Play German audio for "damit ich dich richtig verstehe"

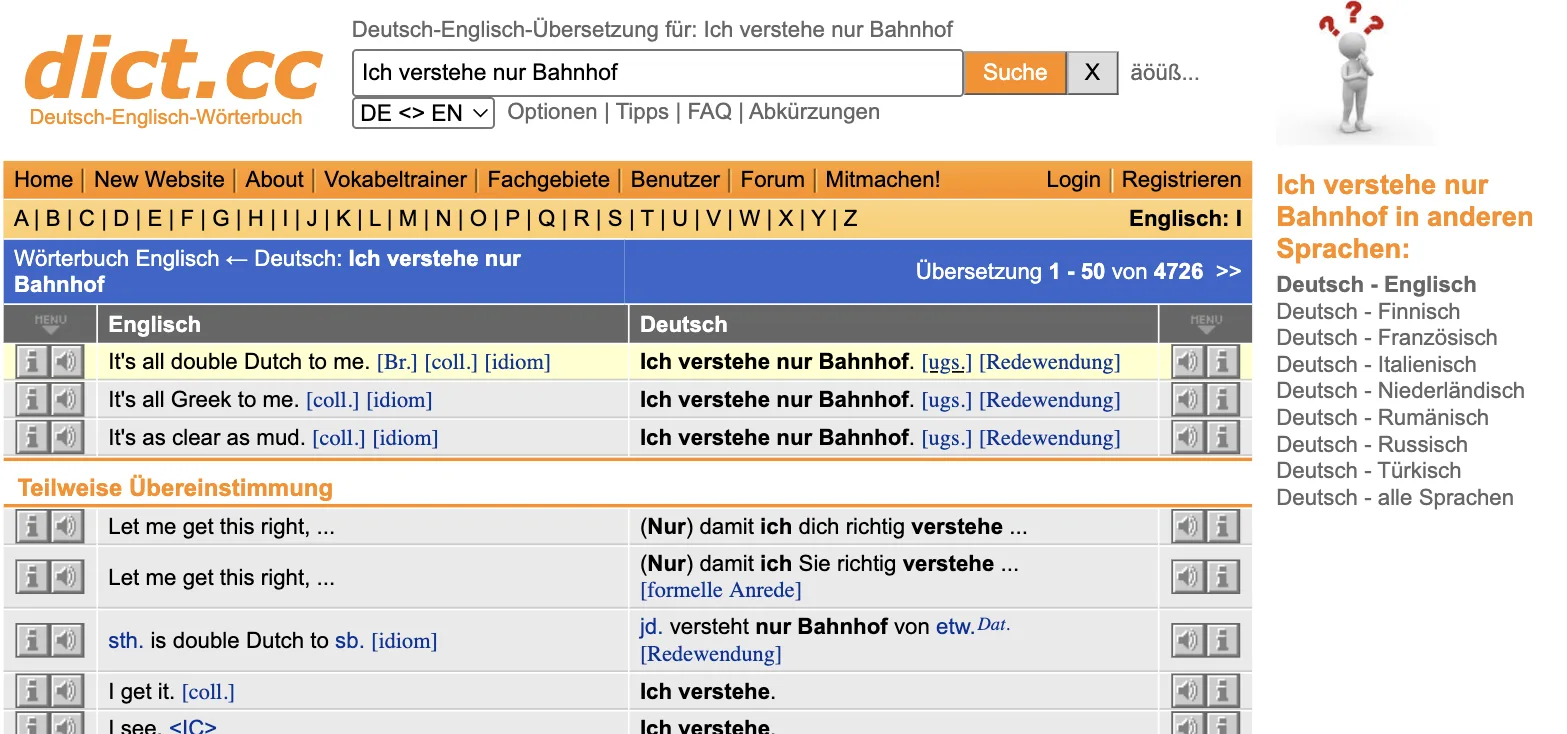point(1188,526)
